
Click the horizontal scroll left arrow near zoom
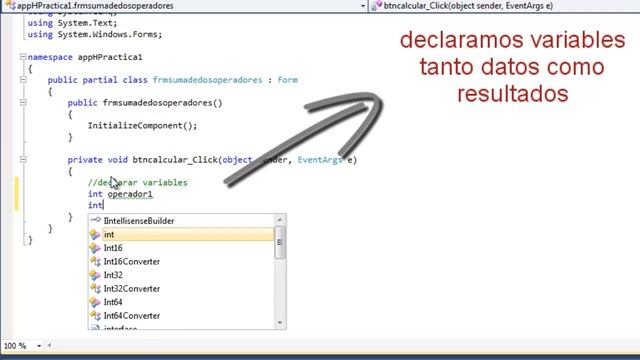click(49, 346)
